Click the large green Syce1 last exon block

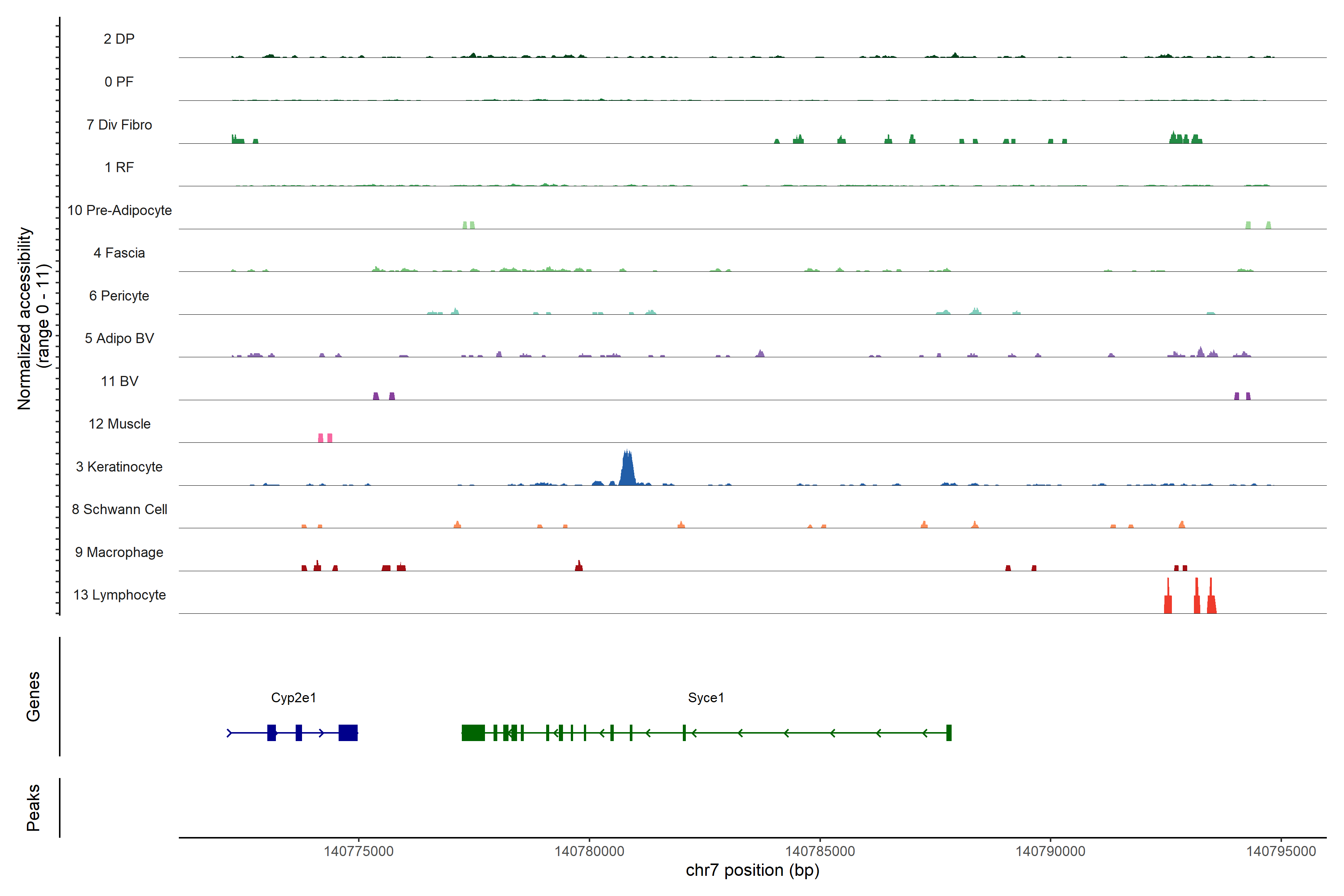pyautogui.click(x=473, y=732)
